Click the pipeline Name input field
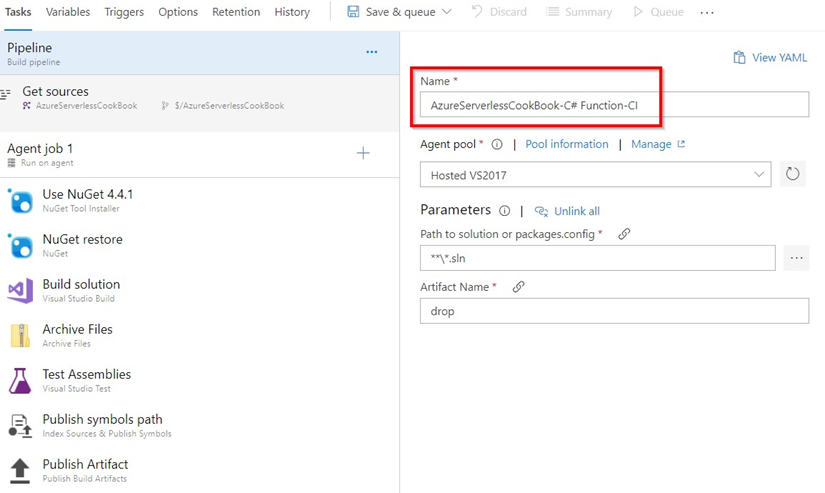Screen dimensions: 825x493 tap(614, 105)
